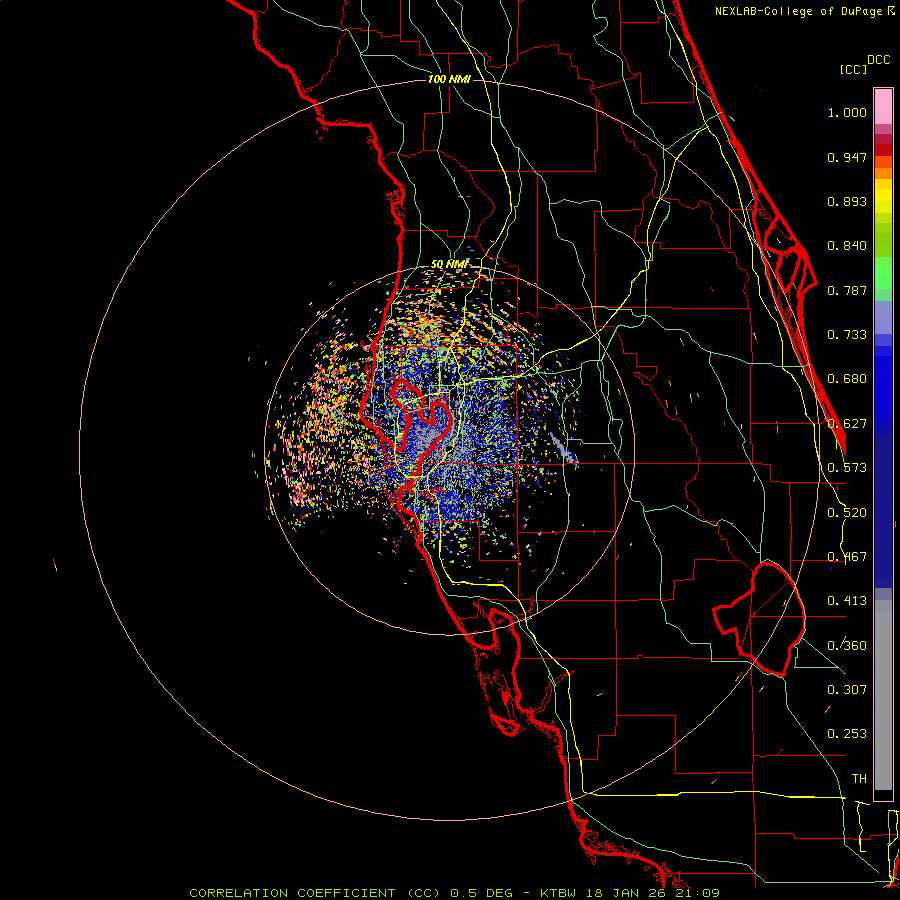Viewport: 900px width, 900px height.
Task: Select the 0.627 color scale value
Action: click(847, 424)
